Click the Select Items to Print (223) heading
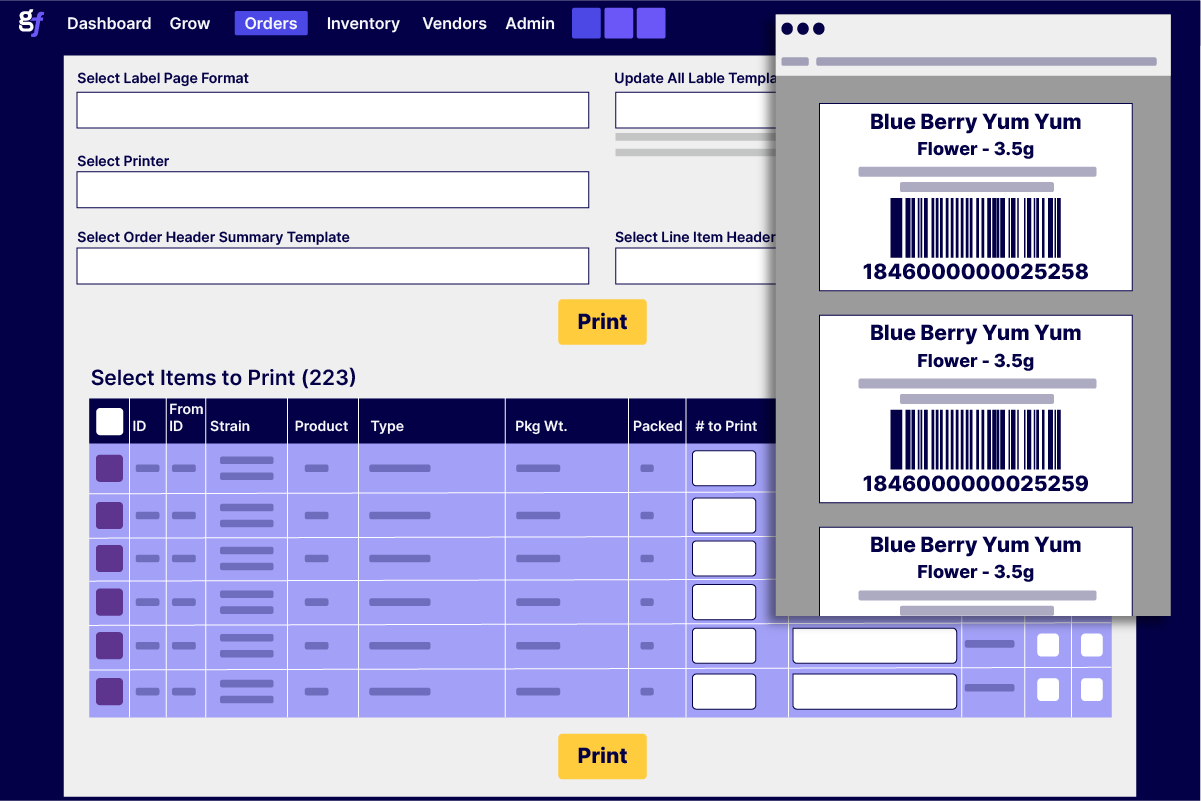Screen dimensions: 1201x801 (x=223, y=378)
